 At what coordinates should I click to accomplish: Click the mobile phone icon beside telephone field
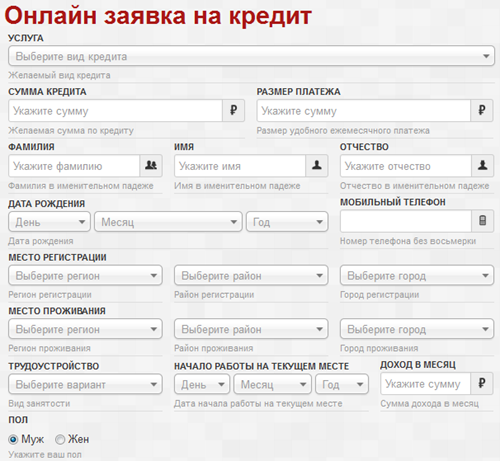click(x=482, y=221)
